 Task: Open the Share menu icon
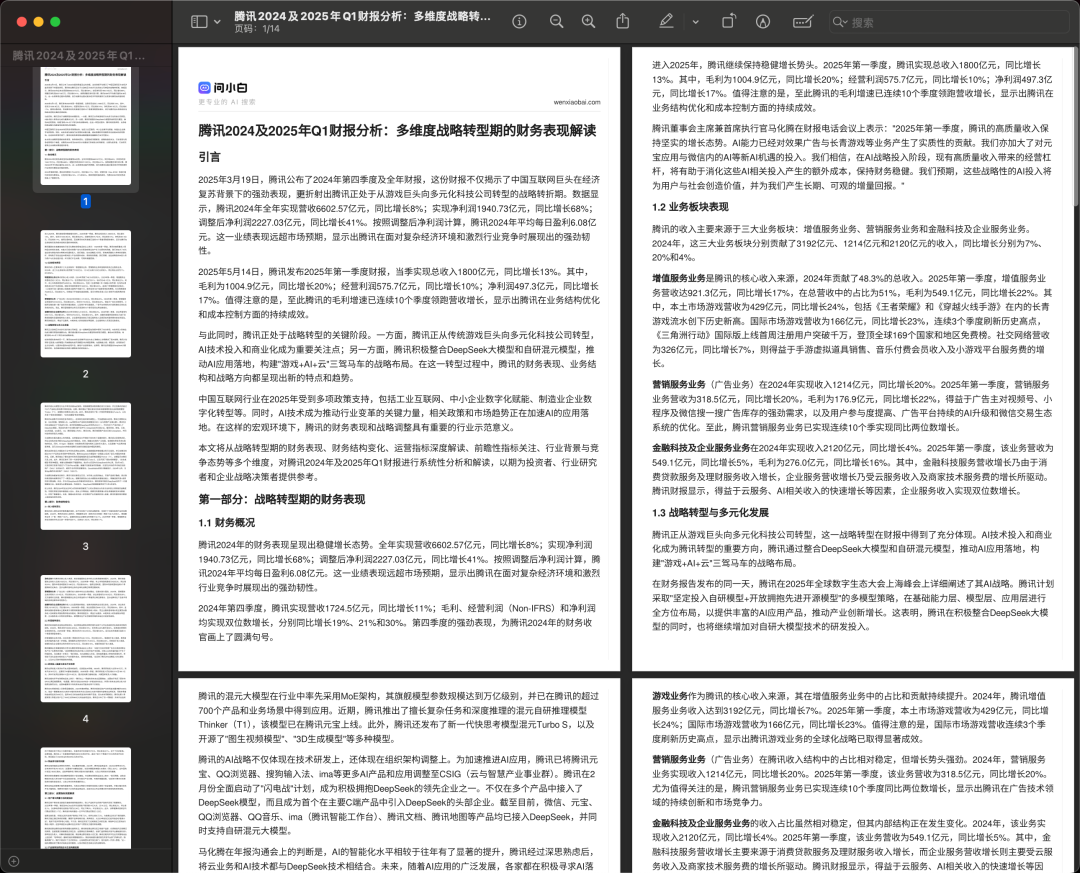point(623,21)
